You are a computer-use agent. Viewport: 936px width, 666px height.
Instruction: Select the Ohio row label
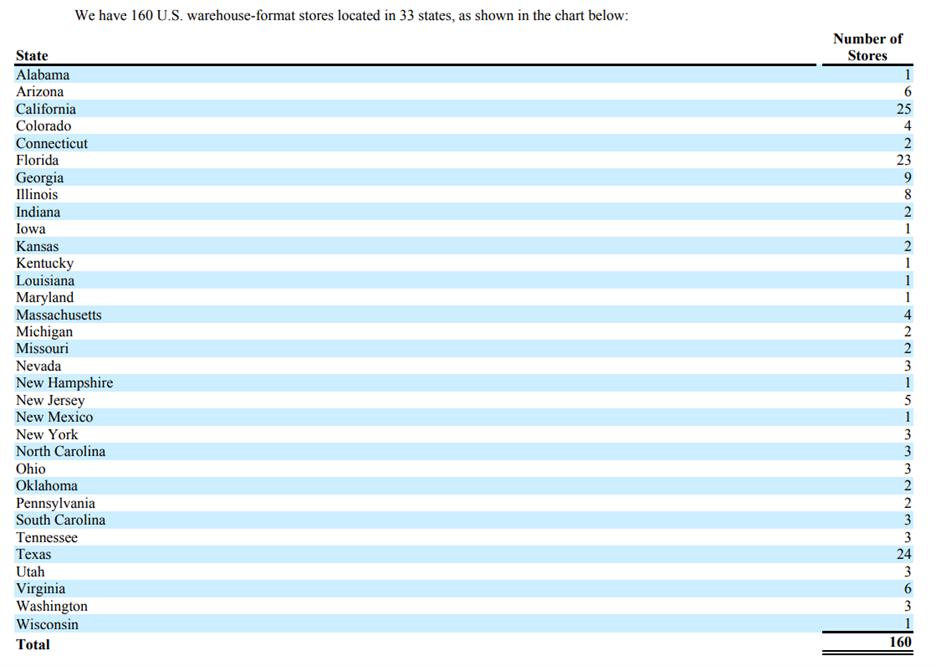click(x=30, y=468)
